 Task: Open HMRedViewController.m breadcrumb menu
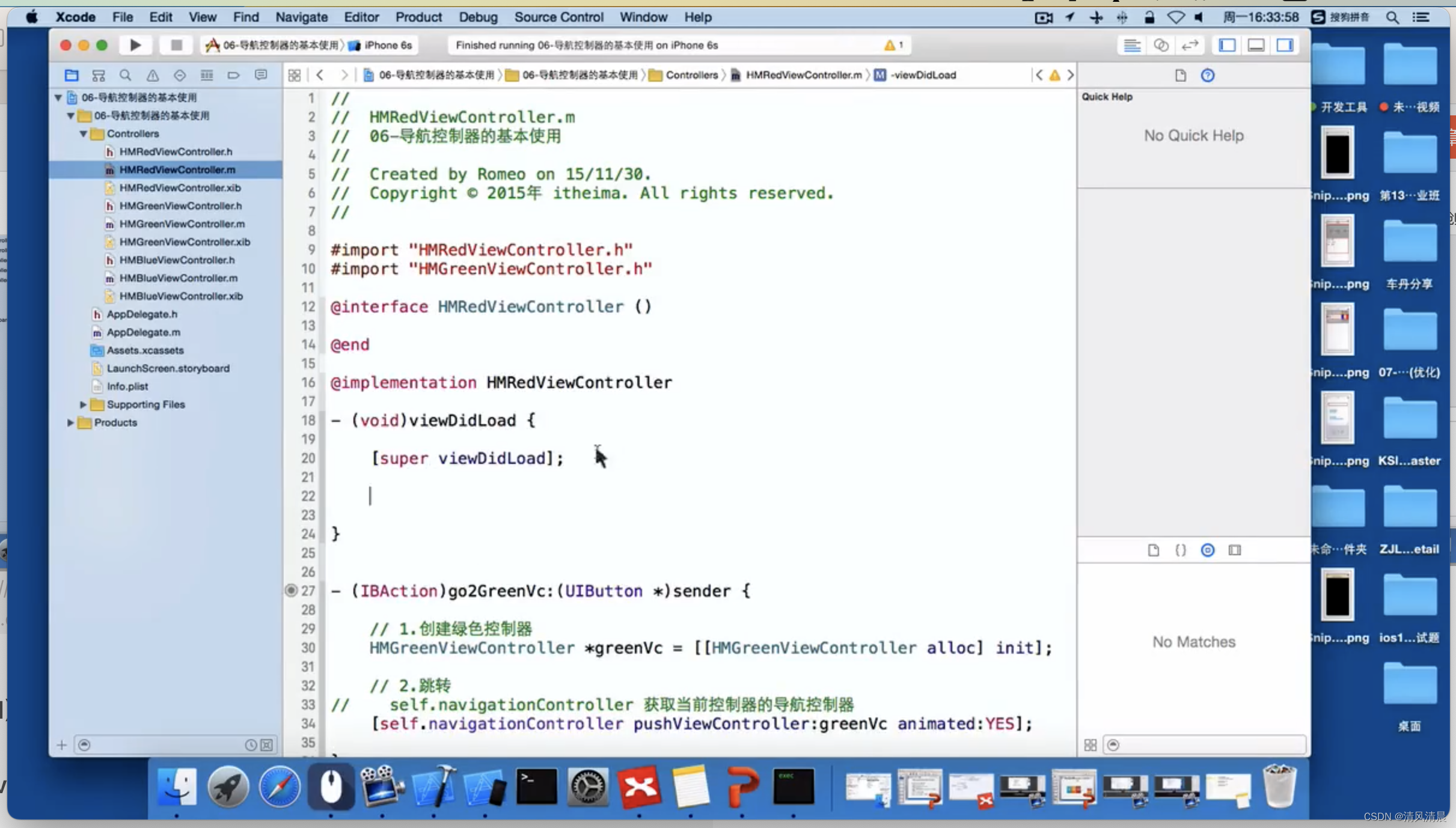797,75
